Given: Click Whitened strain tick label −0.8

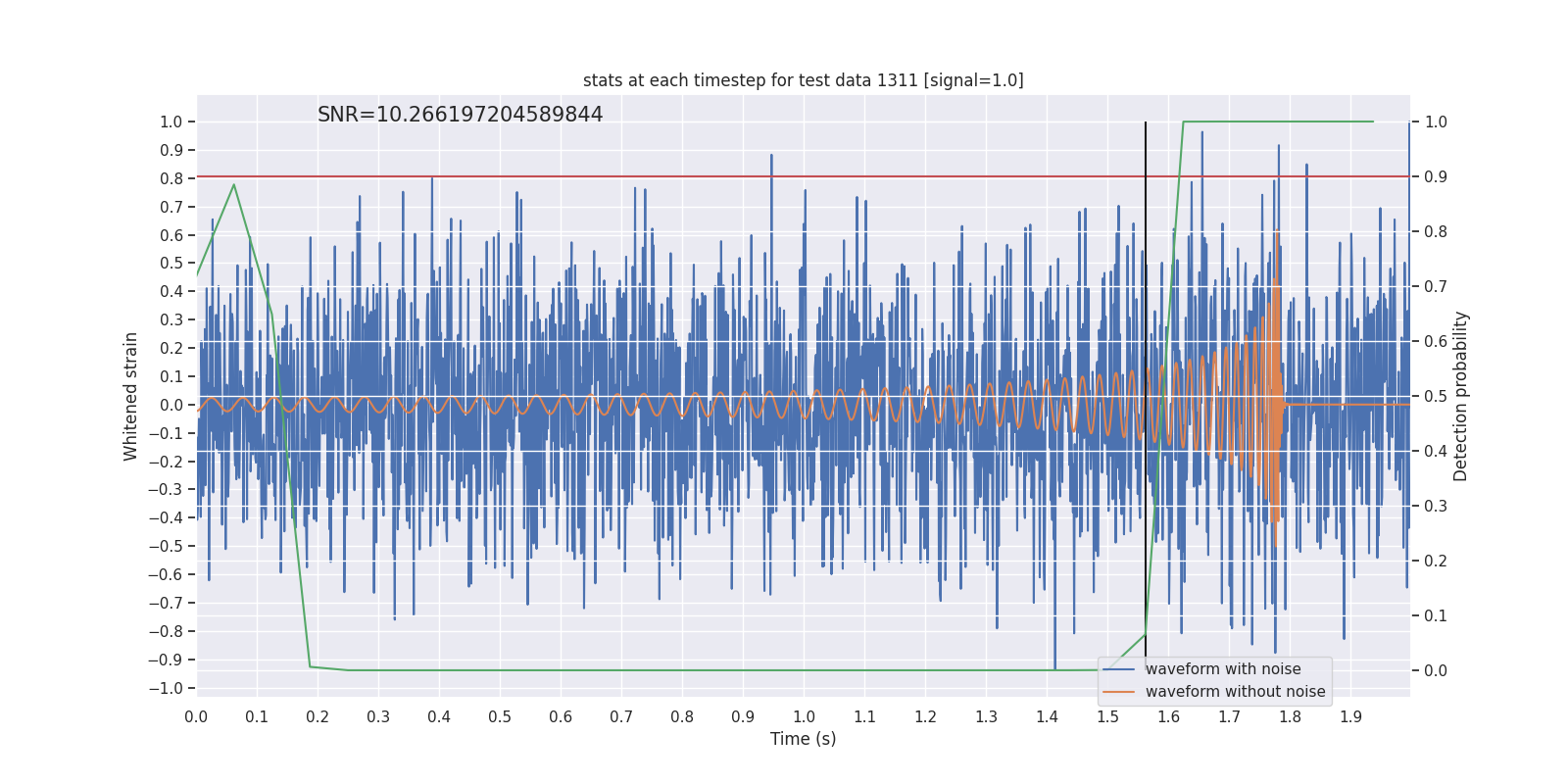Looking at the screenshot, I should [x=166, y=632].
